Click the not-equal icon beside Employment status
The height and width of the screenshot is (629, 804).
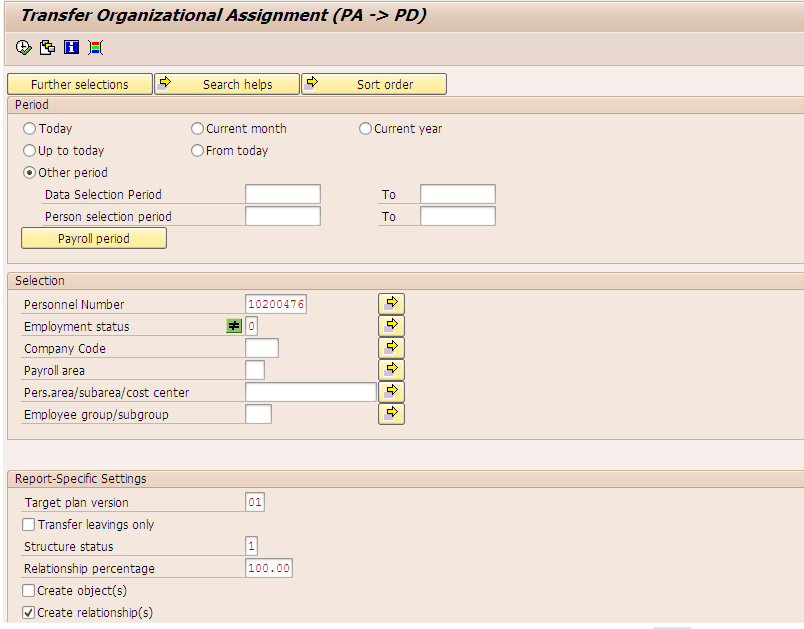[234, 325]
